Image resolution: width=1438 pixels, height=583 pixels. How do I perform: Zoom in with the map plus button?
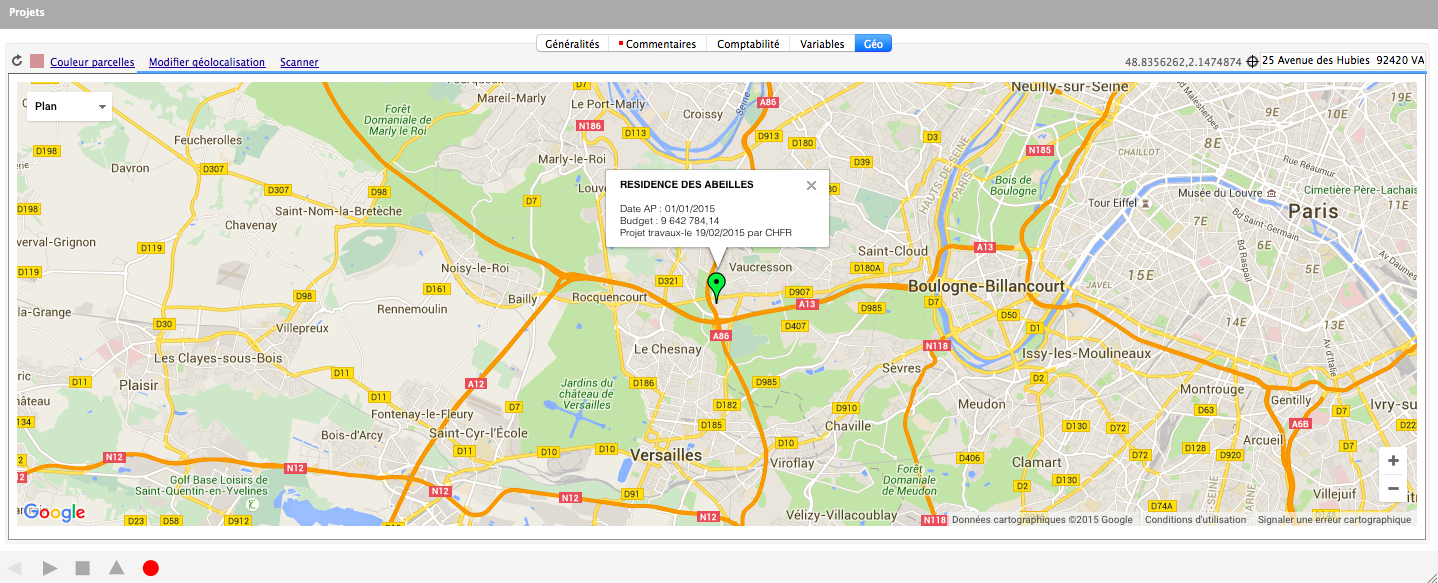pyautogui.click(x=1393, y=460)
